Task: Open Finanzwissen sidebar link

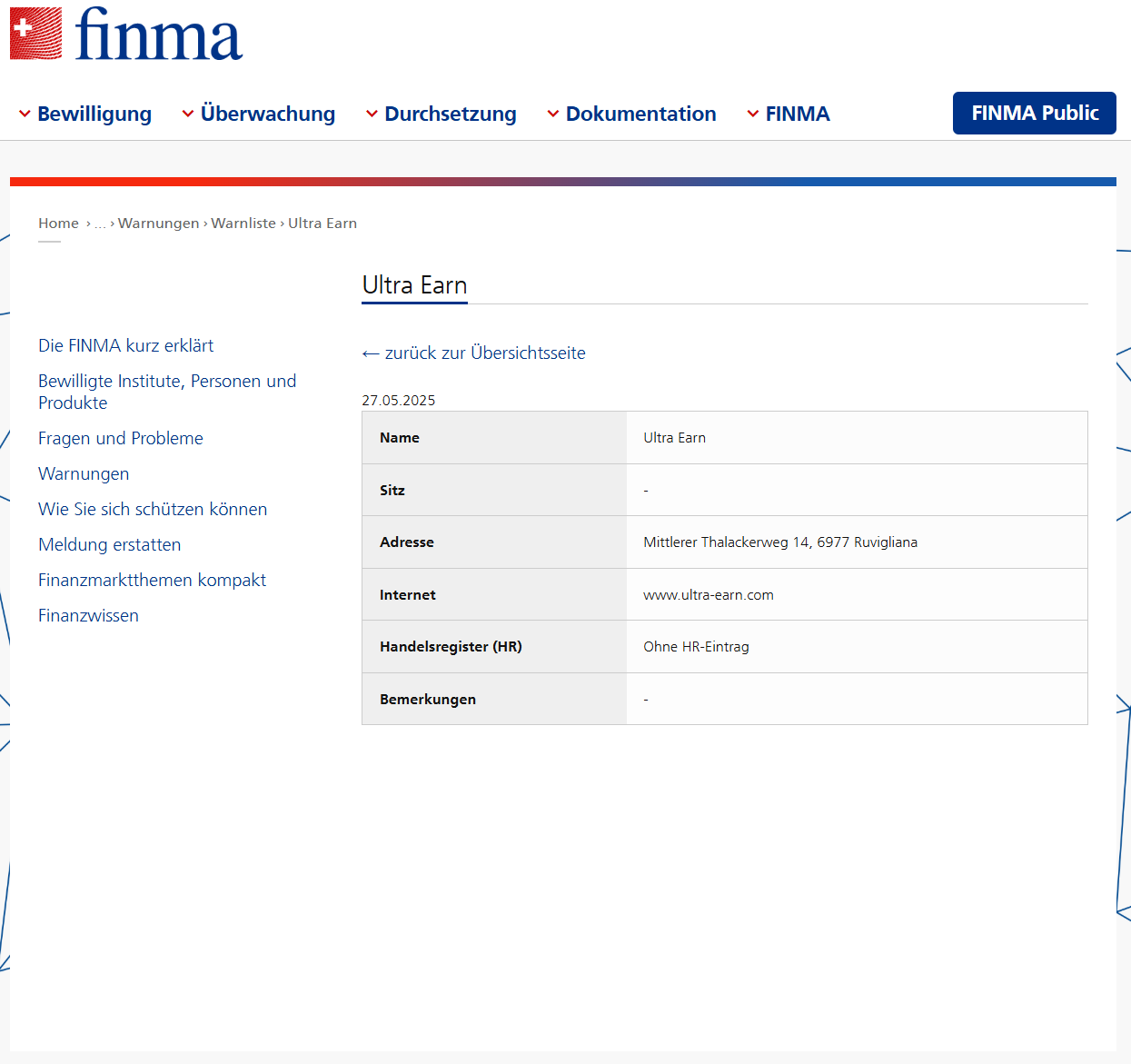Action: point(89,615)
